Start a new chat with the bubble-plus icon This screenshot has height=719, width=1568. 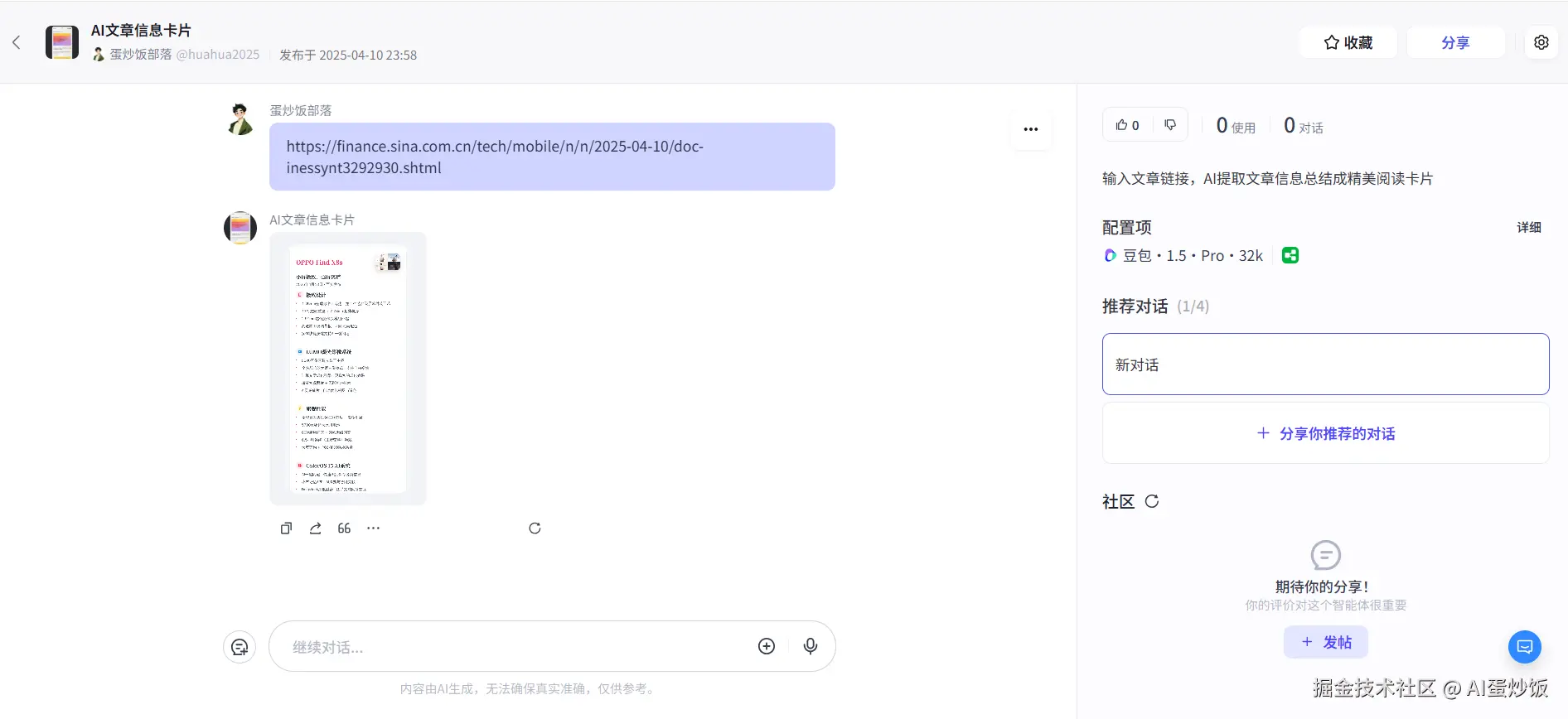(x=240, y=647)
